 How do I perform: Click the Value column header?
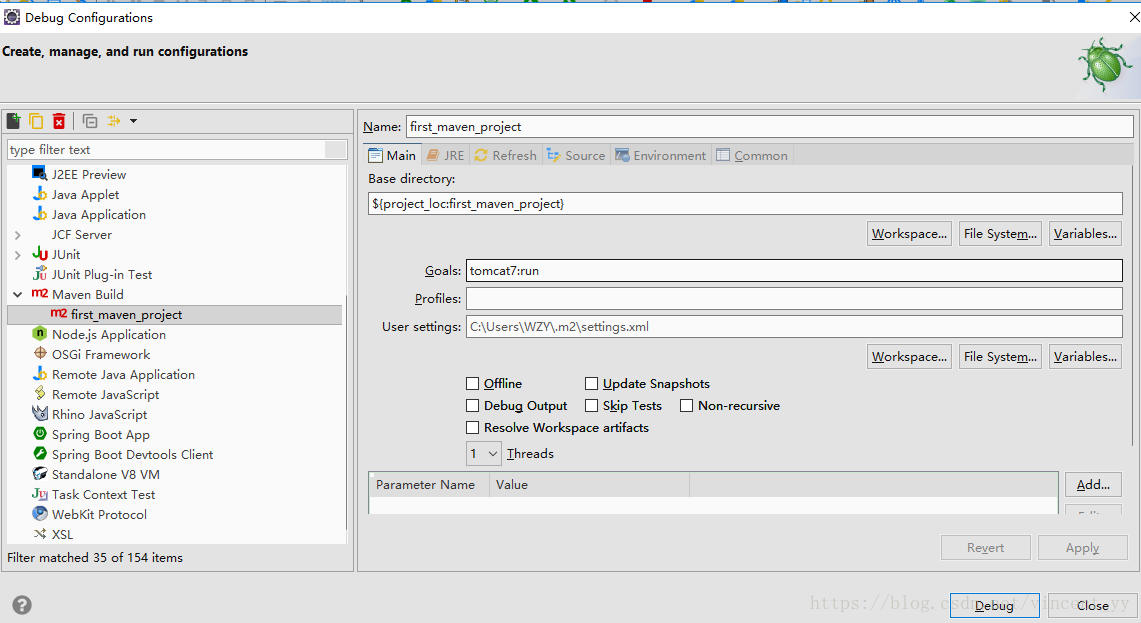[589, 485]
